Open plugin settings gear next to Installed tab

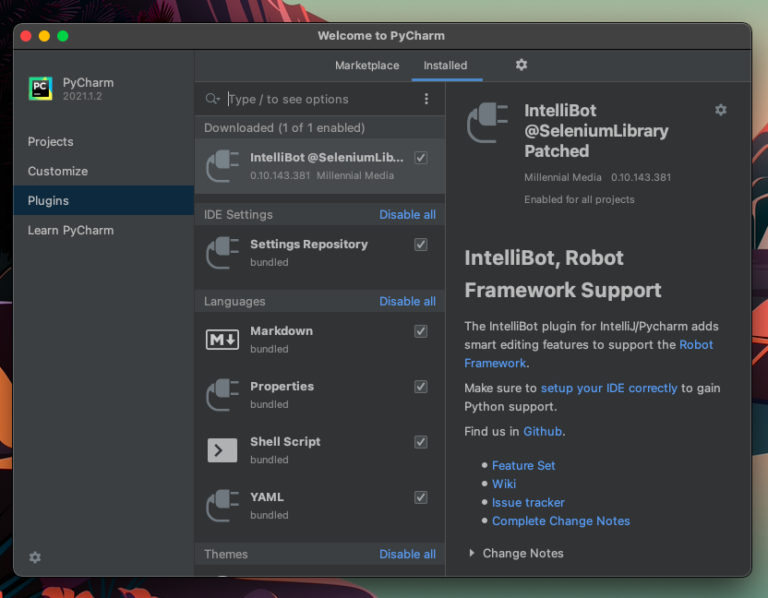coord(521,65)
